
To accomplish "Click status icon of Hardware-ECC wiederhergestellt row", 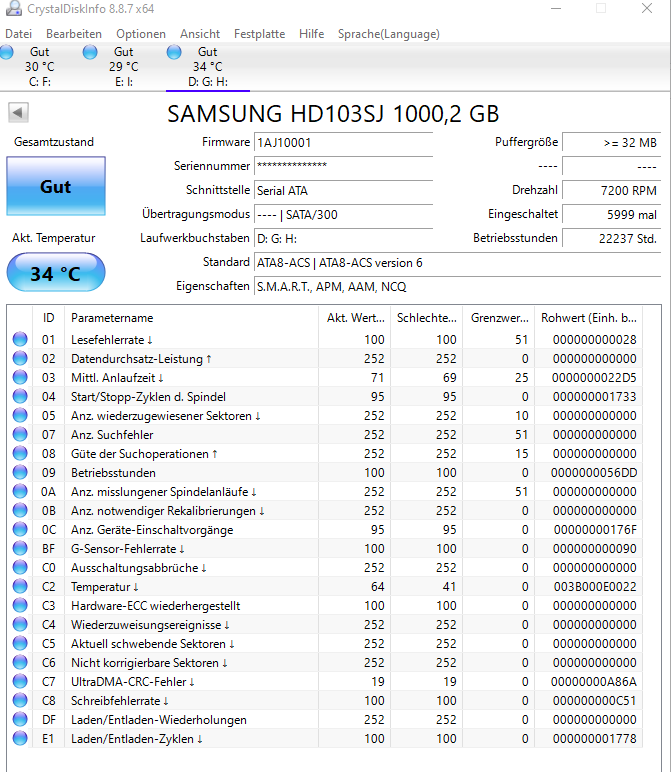I will tap(20, 605).
